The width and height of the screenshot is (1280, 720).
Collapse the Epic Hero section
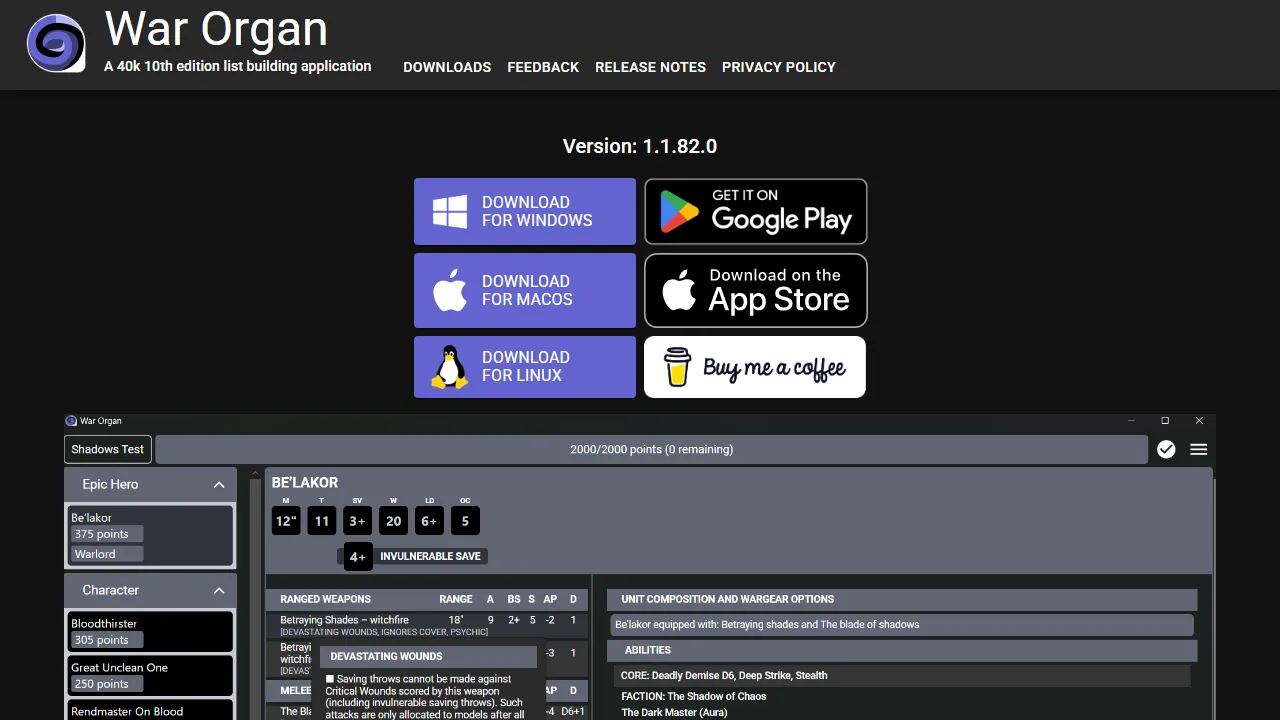pos(219,484)
